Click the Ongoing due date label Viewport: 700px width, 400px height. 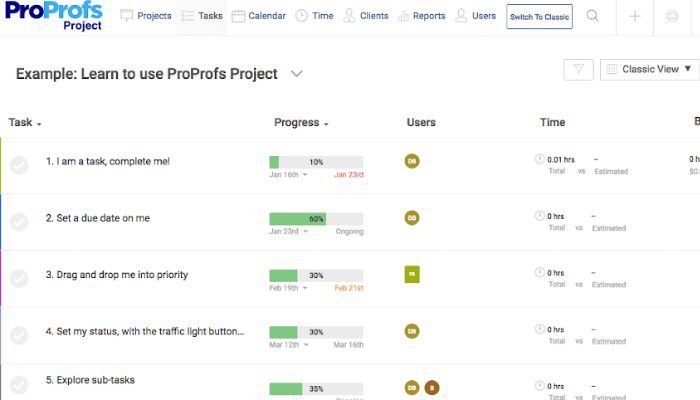(350, 231)
